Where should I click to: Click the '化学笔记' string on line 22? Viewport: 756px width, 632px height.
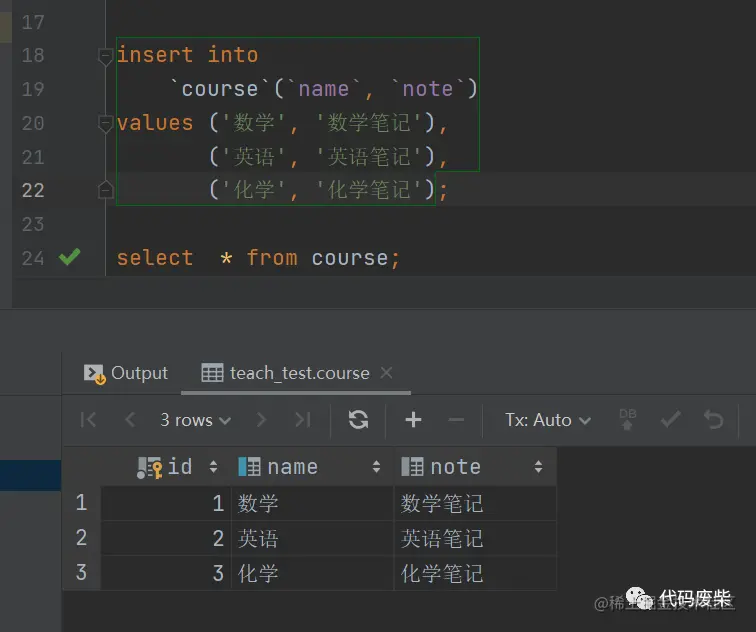coord(369,189)
